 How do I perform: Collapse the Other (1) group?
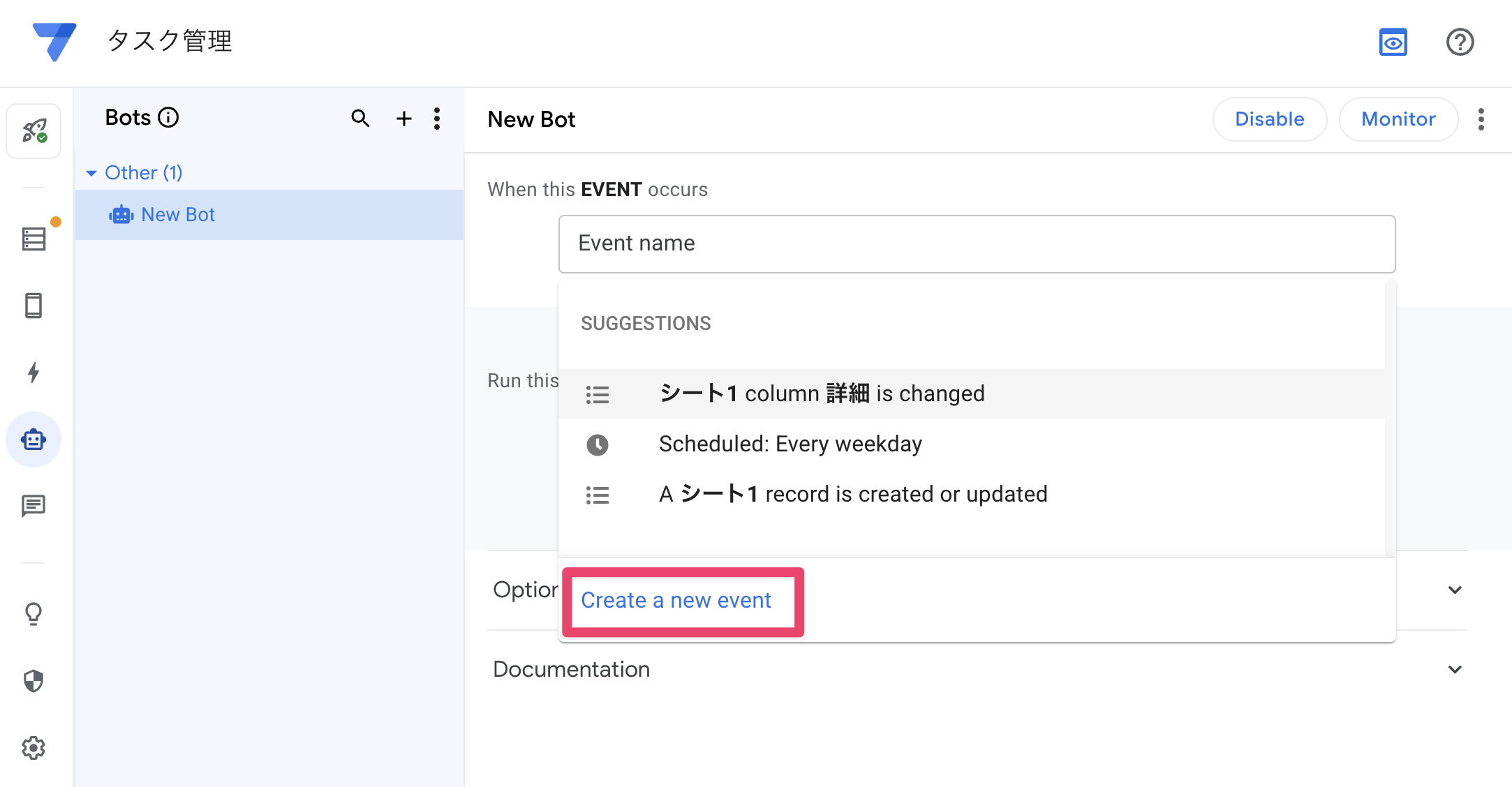[91, 173]
